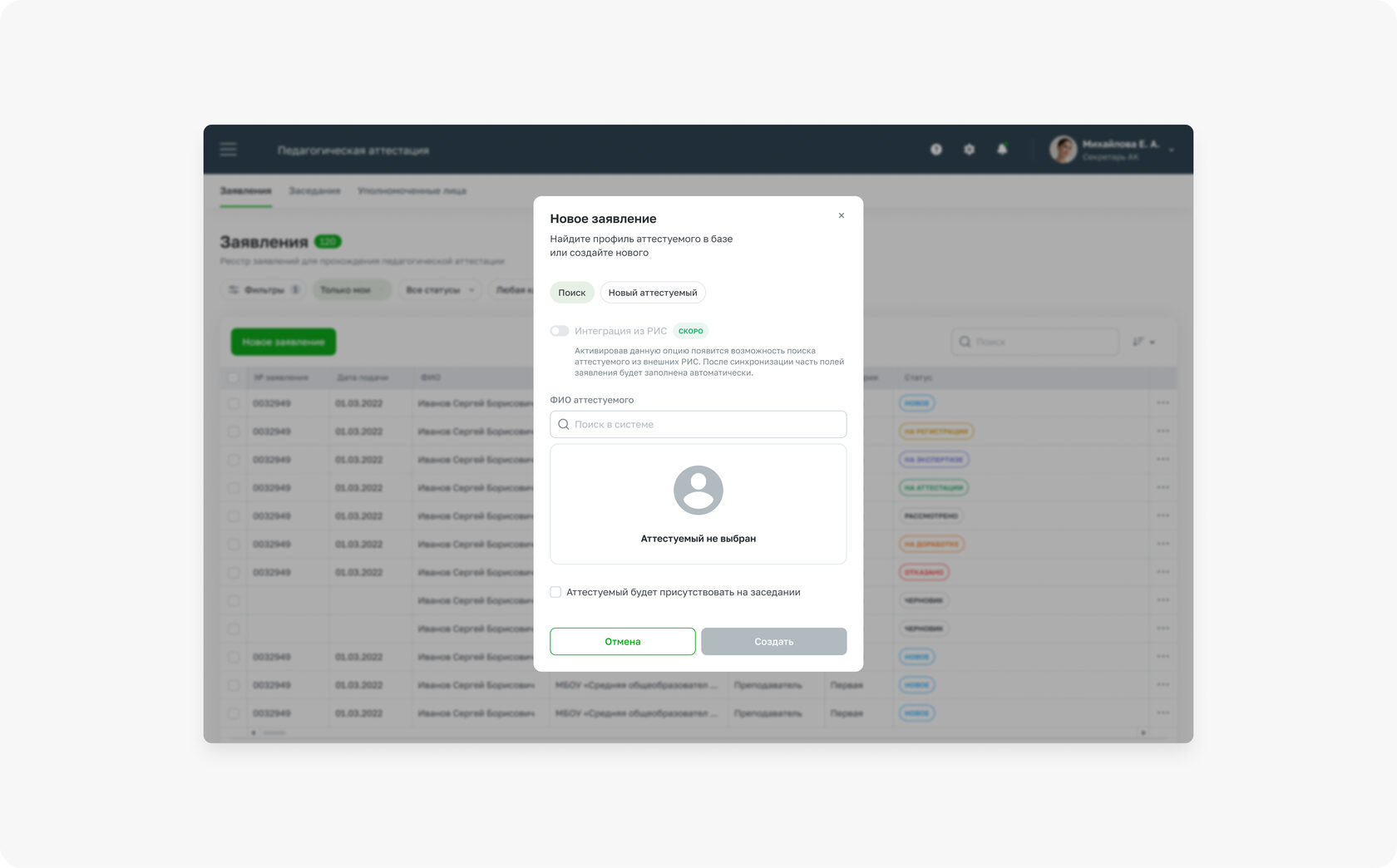Tick the select-all checkbox in table header

tap(234, 377)
